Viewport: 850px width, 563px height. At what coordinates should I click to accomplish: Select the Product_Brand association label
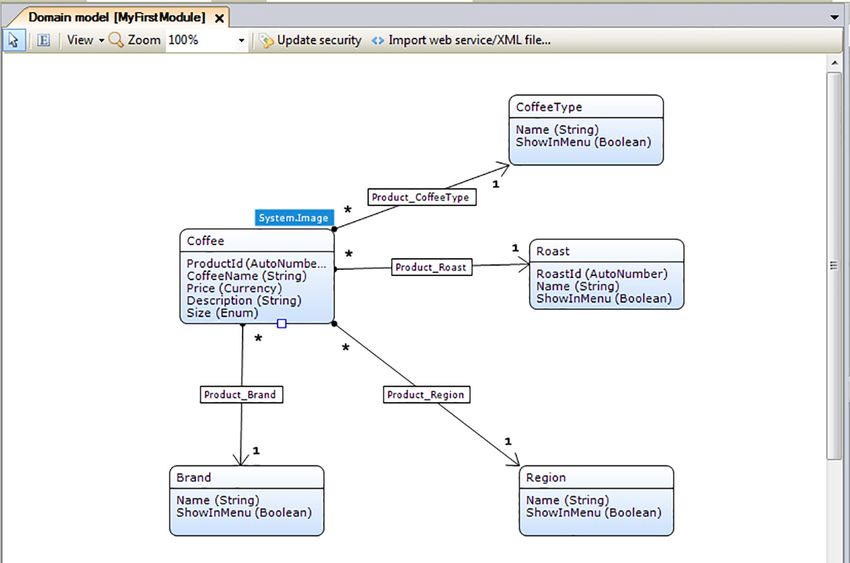point(239,394)
